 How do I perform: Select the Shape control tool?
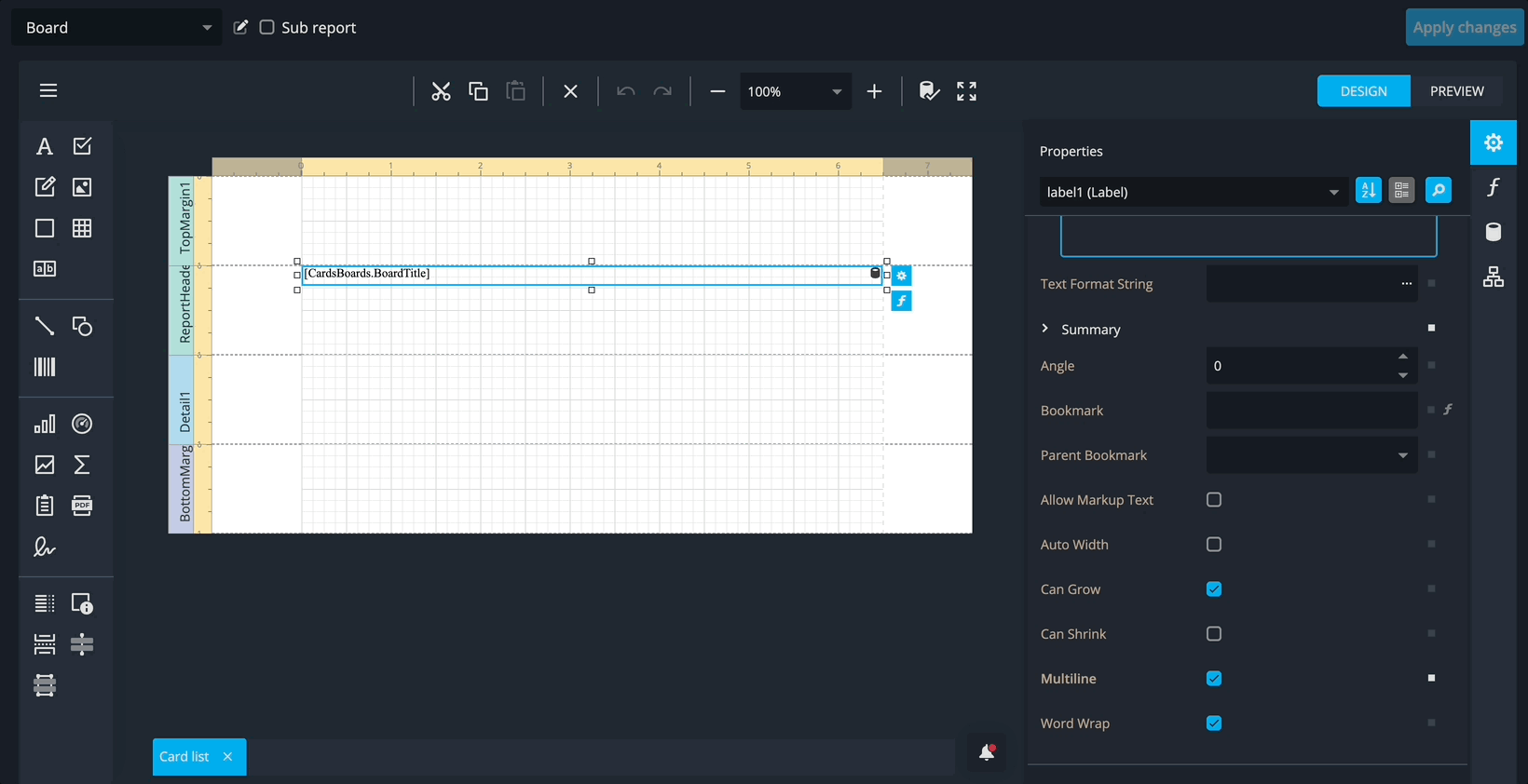point(82,326)
